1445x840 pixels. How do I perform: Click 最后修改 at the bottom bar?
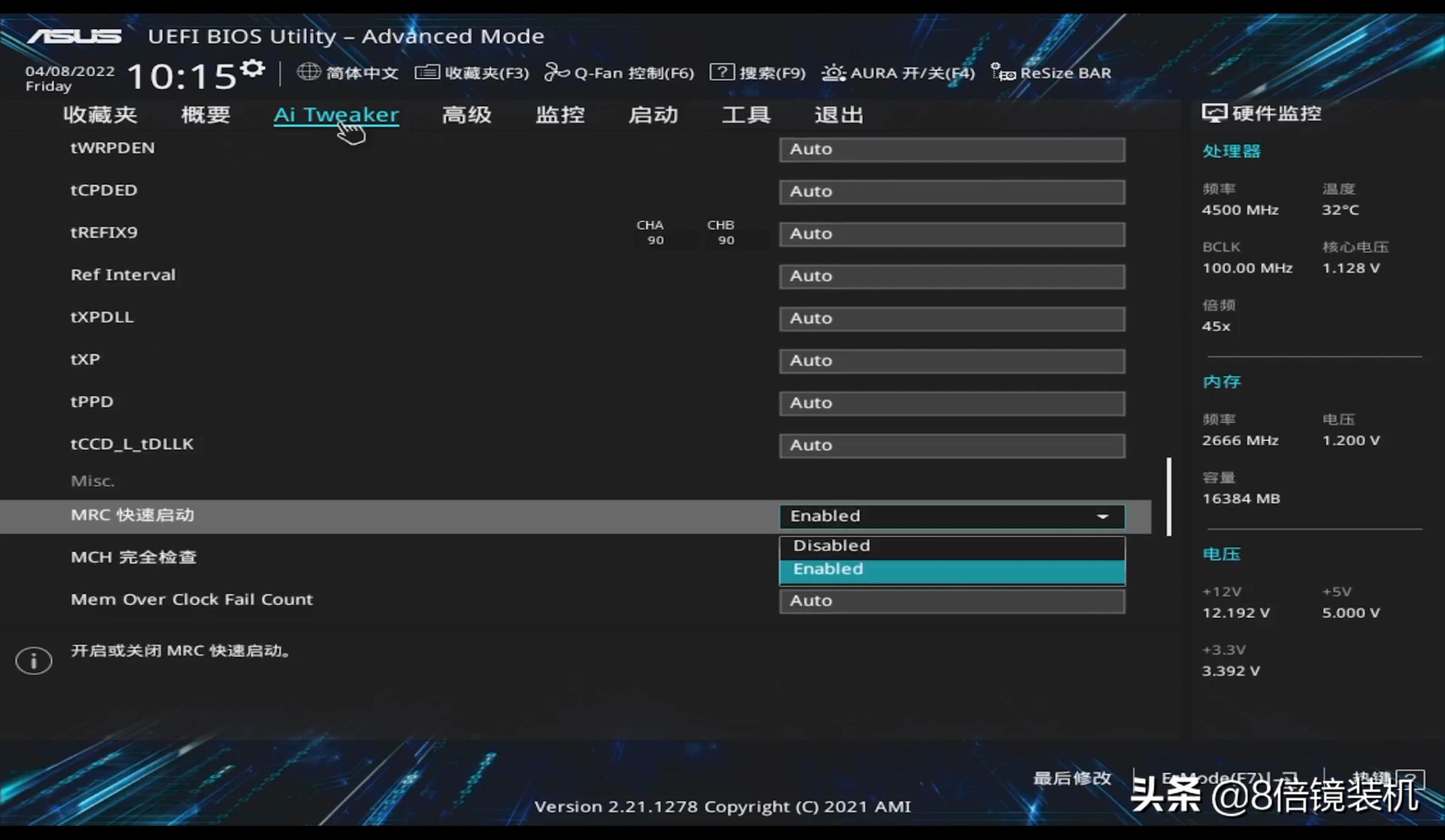tap(1072, 778)
